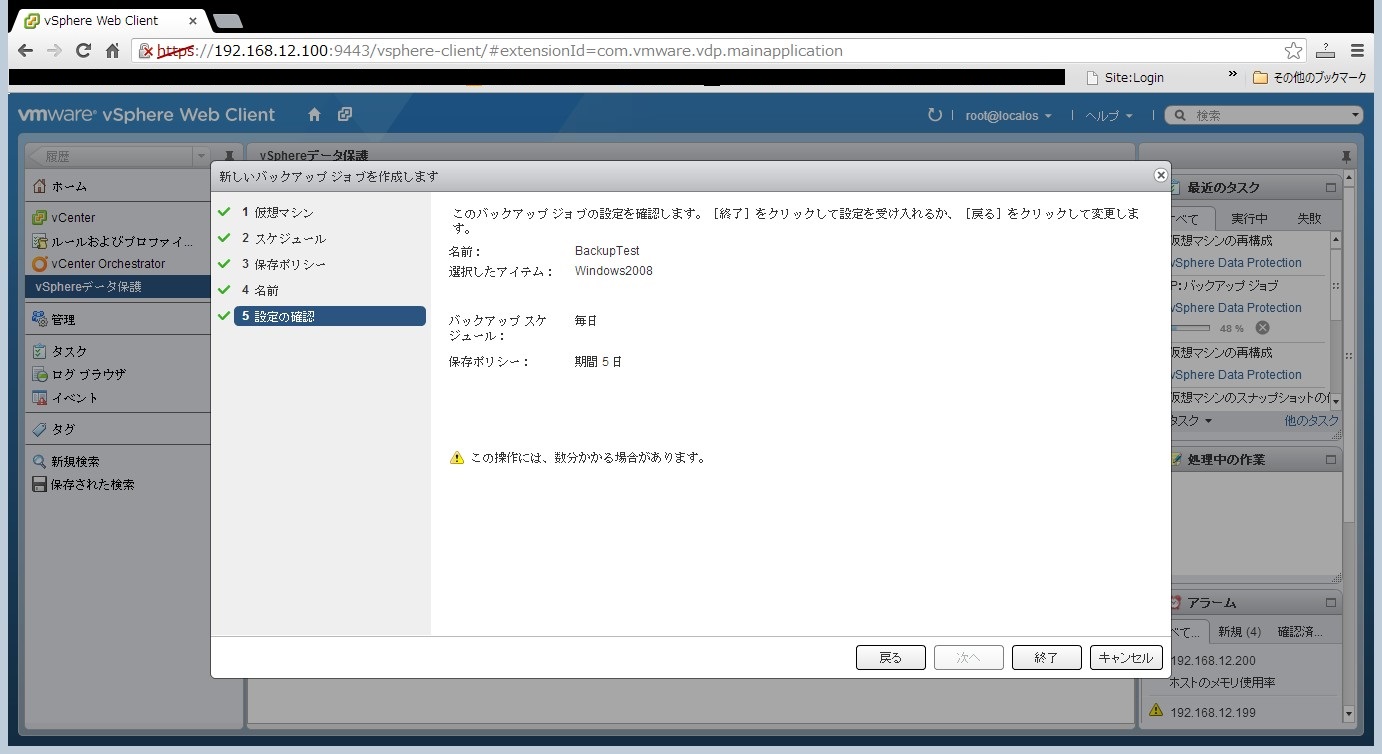
Task: Click the 48% task progress bar
Action: point(1190,328)
